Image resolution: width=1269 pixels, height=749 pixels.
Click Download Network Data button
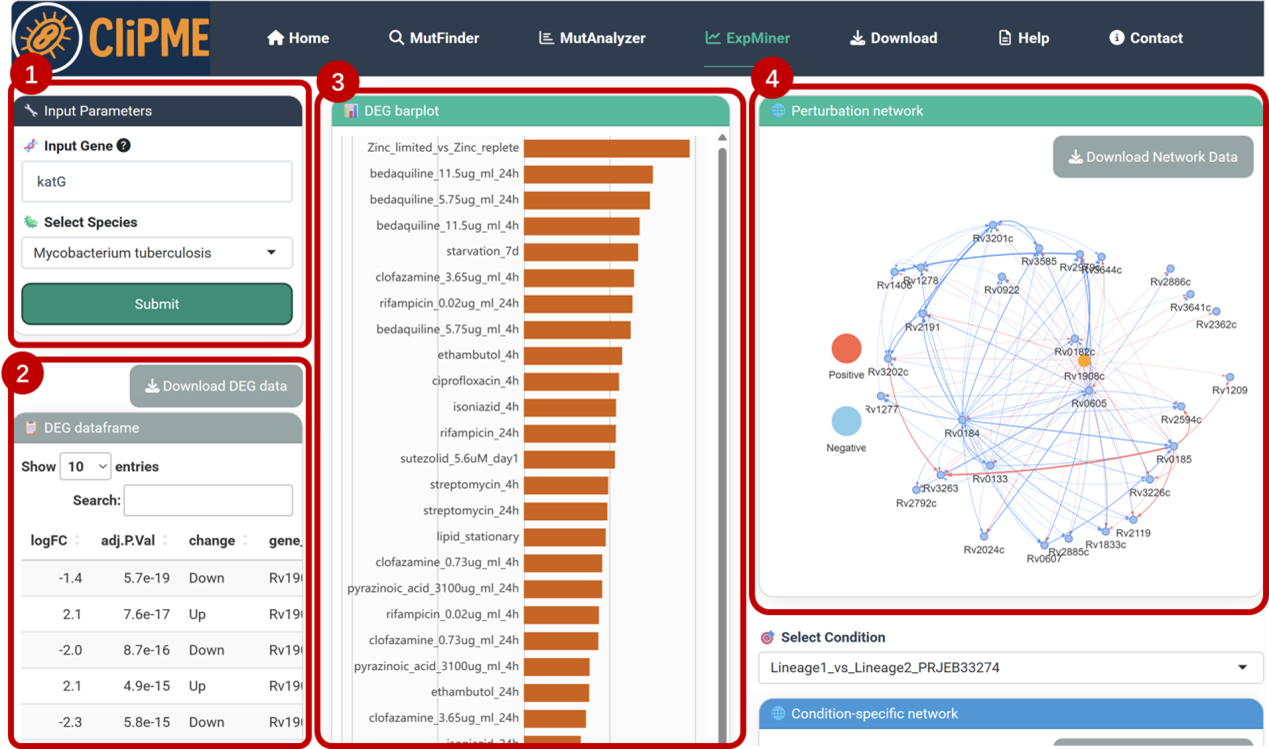point(1152,157)
